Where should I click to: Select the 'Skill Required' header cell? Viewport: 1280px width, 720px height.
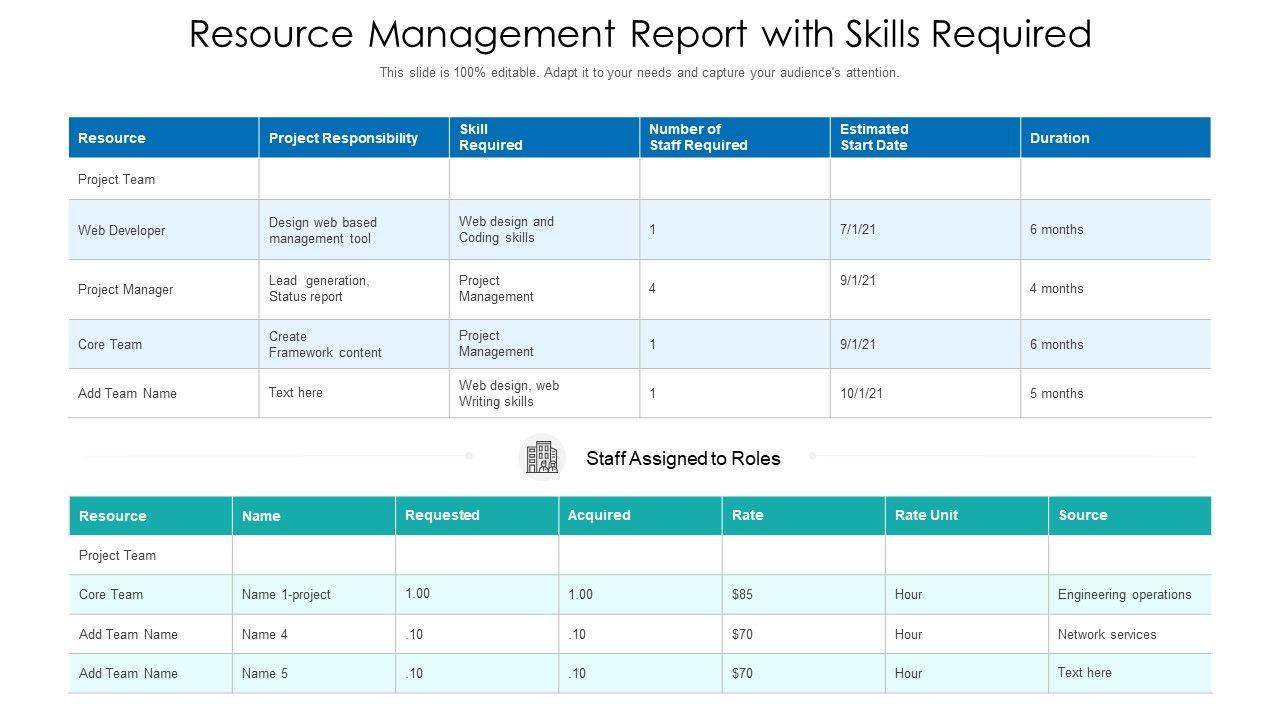point(544,138)
